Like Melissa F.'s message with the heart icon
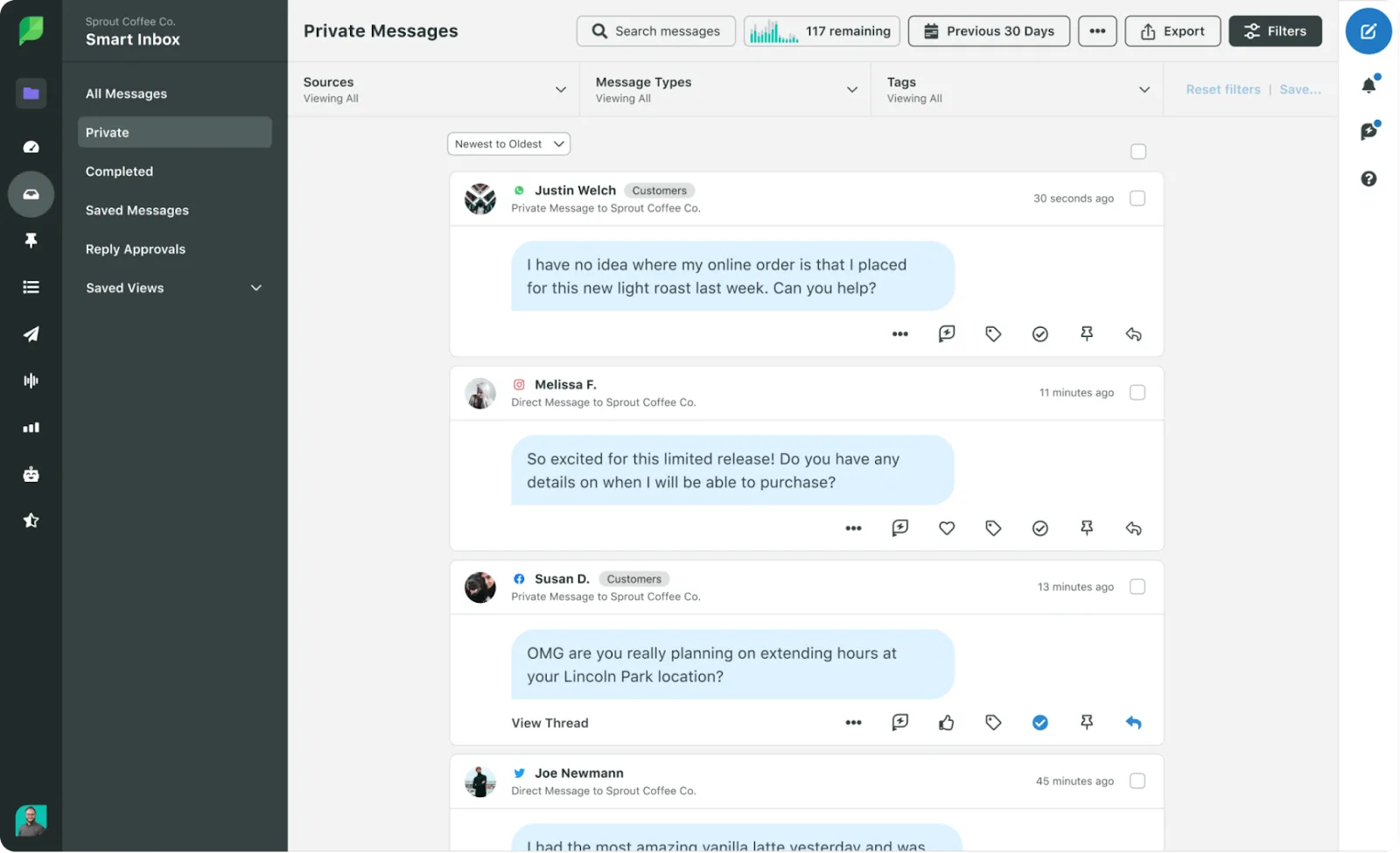Screen dimensions: 1400x853 [x=946, y=528]
